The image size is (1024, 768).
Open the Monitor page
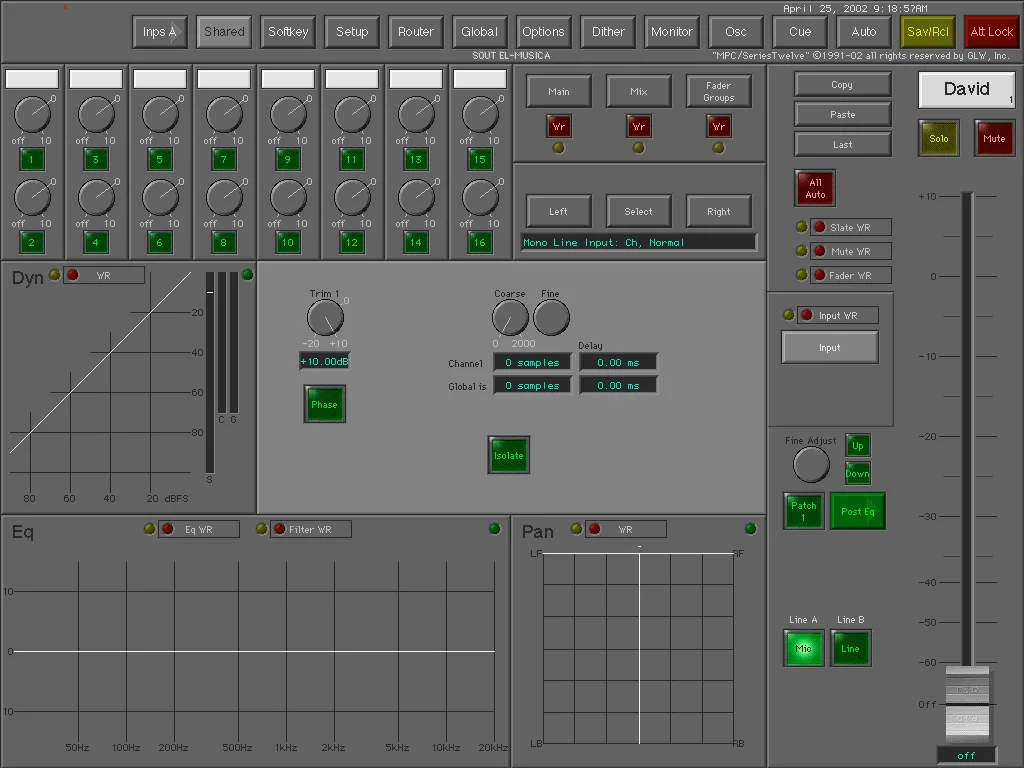click(x=671, y=31)
